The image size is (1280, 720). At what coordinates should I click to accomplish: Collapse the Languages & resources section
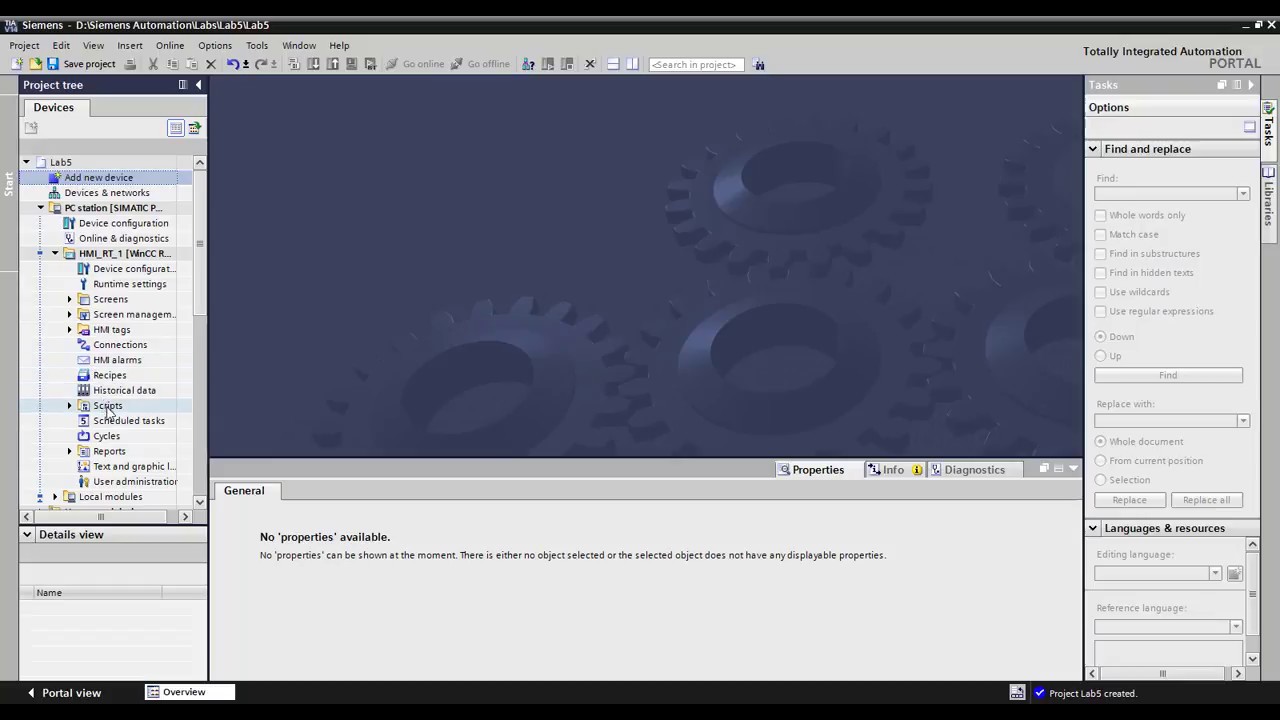coord(1093,528)
